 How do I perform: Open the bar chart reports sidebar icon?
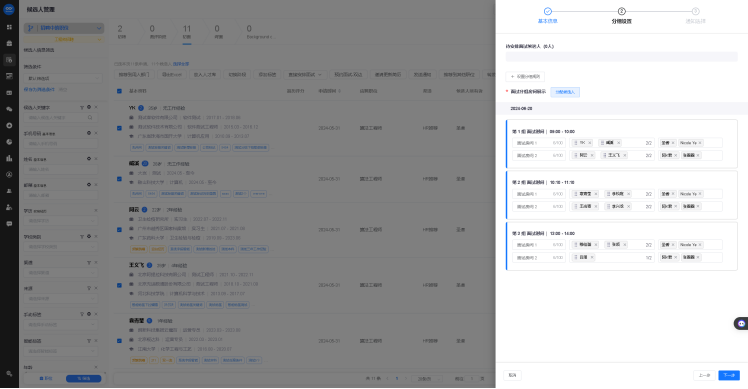point(9,158)
